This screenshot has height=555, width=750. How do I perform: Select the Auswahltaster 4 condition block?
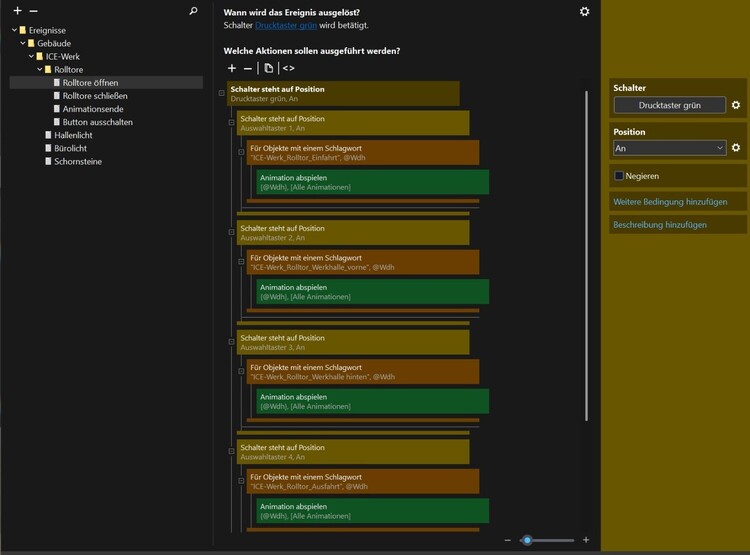353,452
